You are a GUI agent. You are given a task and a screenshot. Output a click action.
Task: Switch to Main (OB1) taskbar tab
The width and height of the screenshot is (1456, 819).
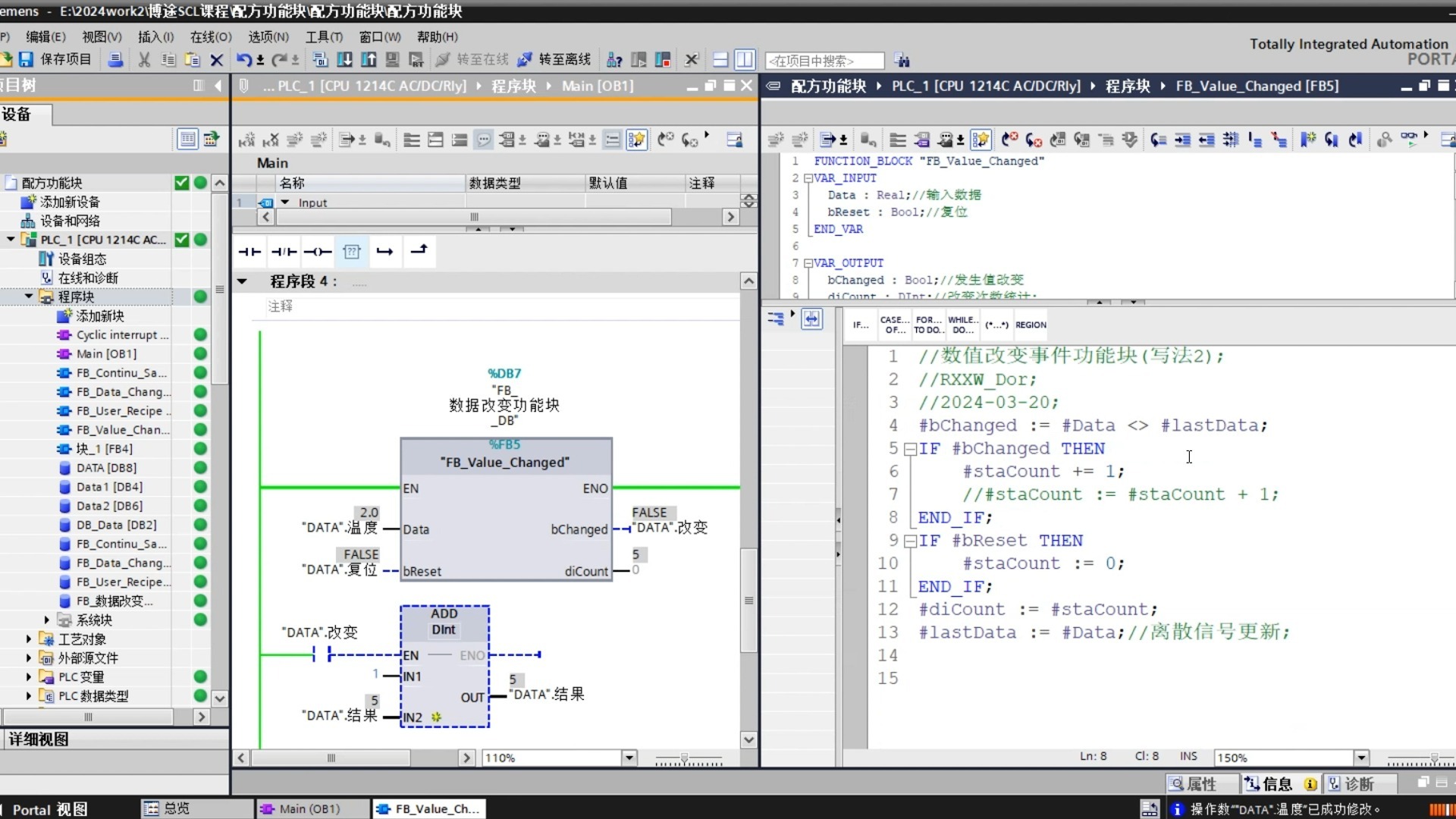(x=312, y=808)
